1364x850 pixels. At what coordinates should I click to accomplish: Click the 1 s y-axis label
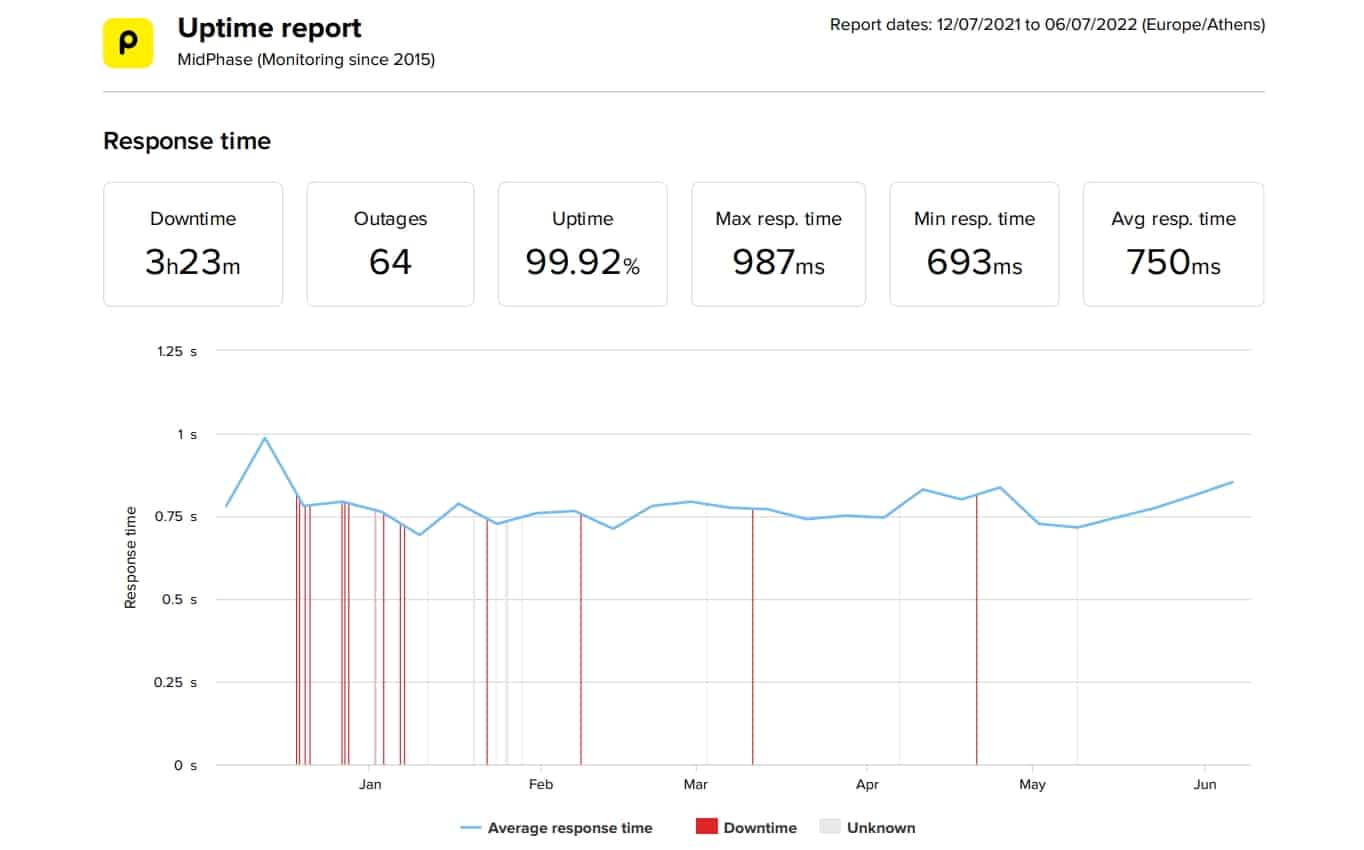coord(187,435)
